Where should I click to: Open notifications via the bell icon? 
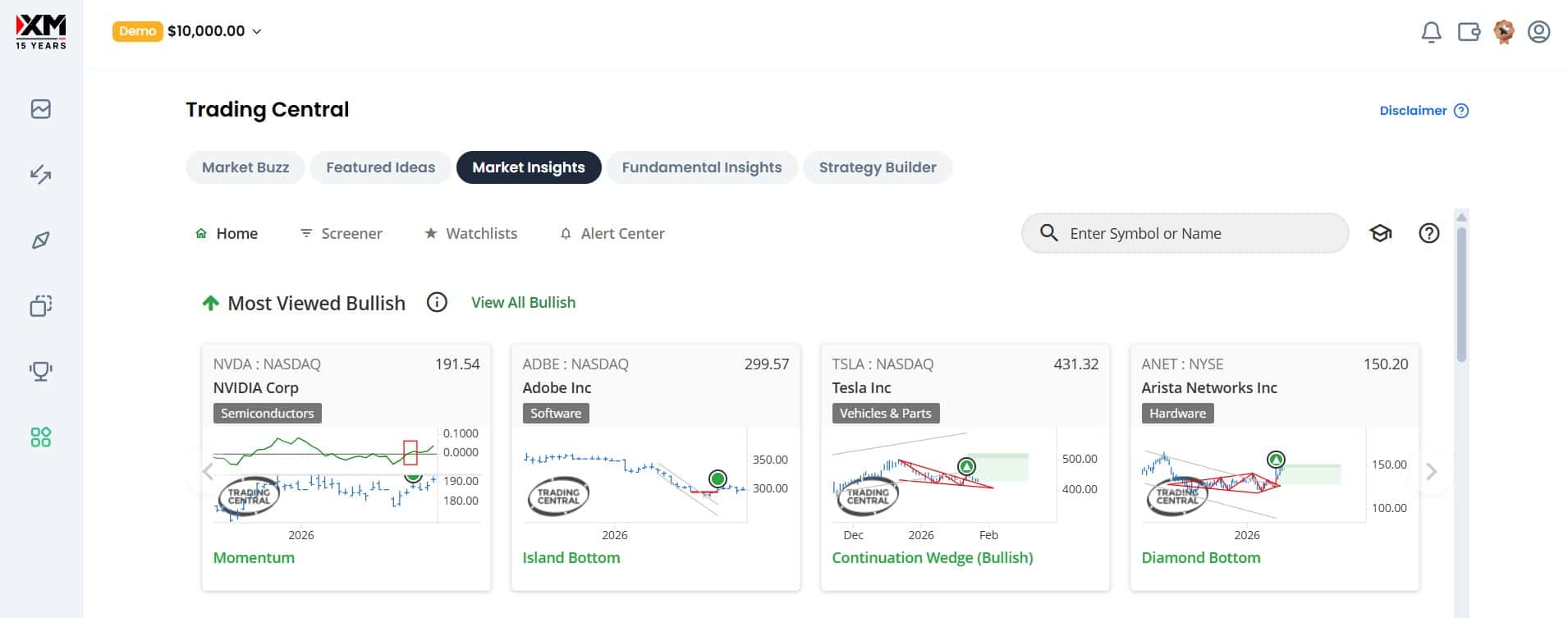tap(1432, 32)
